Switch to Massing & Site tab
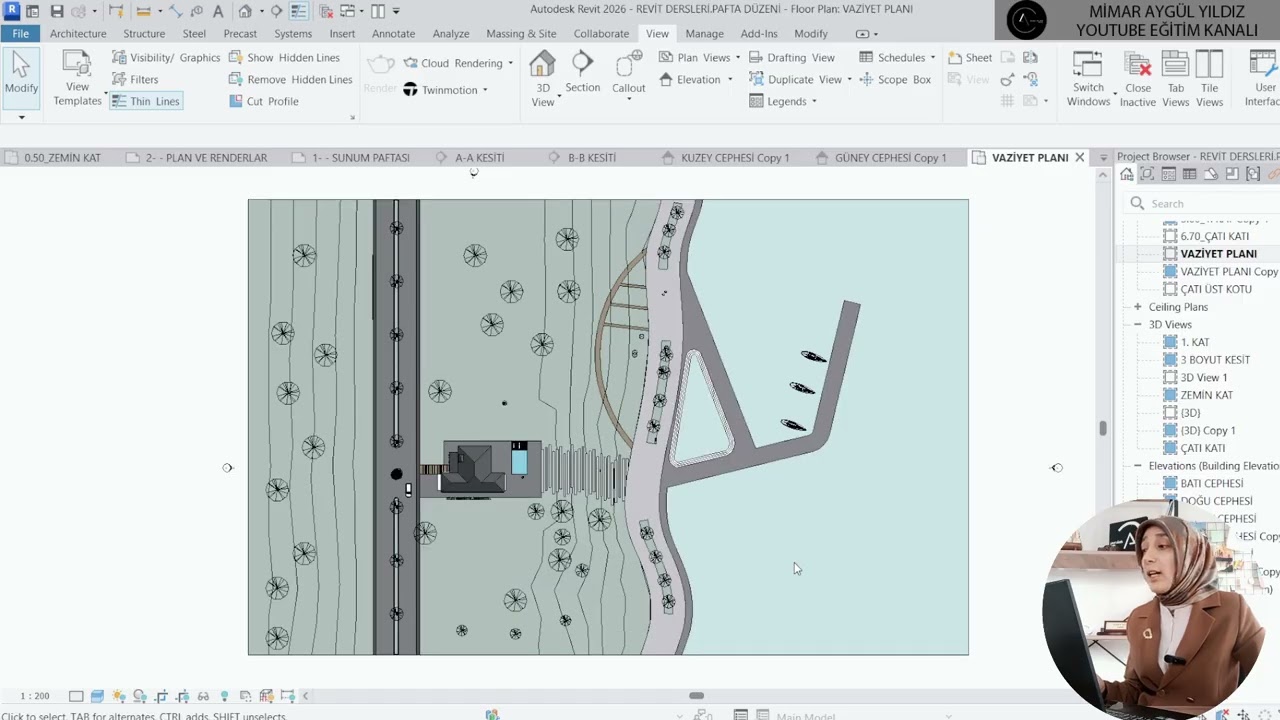This screenshot has height=720, width=1280. pyautogui.click(x=521, y=33)
